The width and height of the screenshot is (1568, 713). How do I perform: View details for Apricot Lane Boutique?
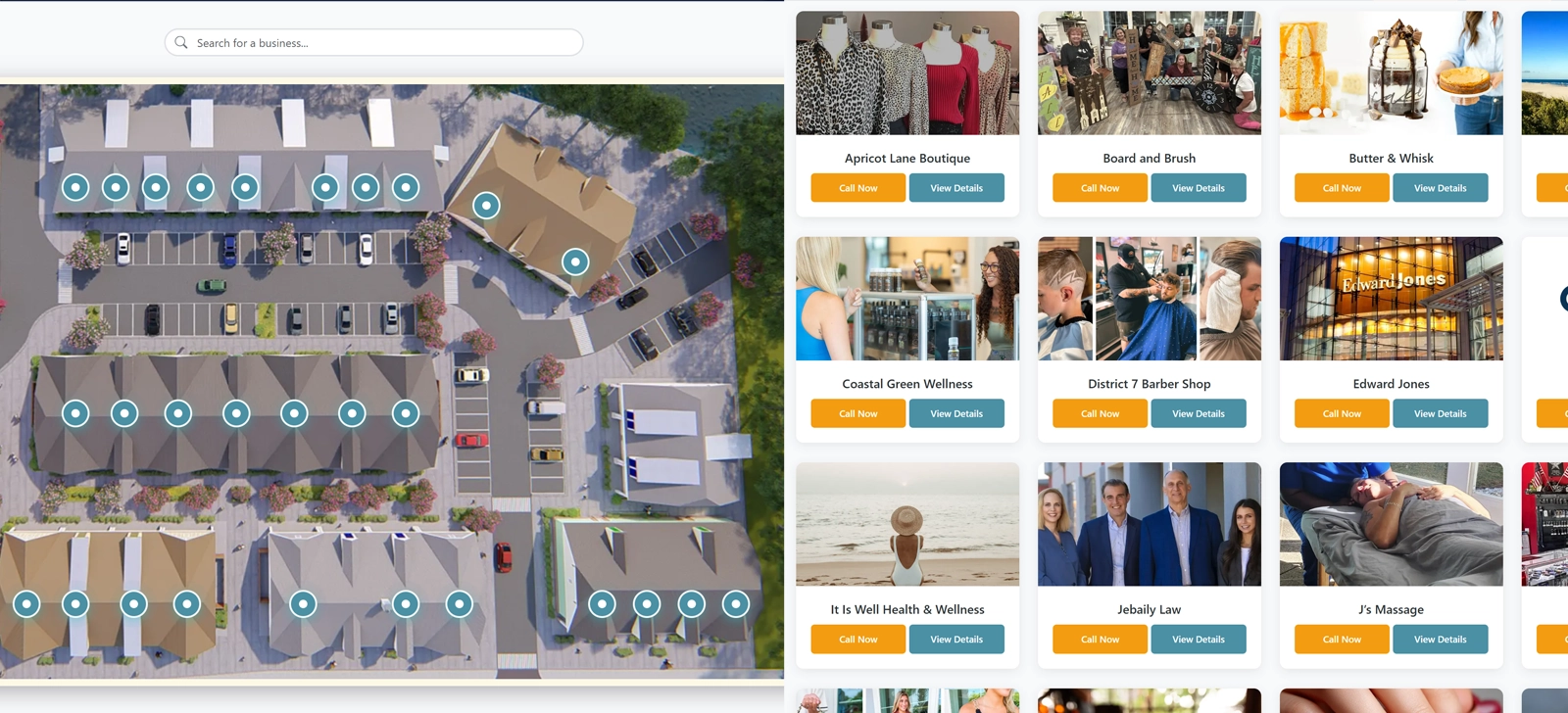[956, 188]
